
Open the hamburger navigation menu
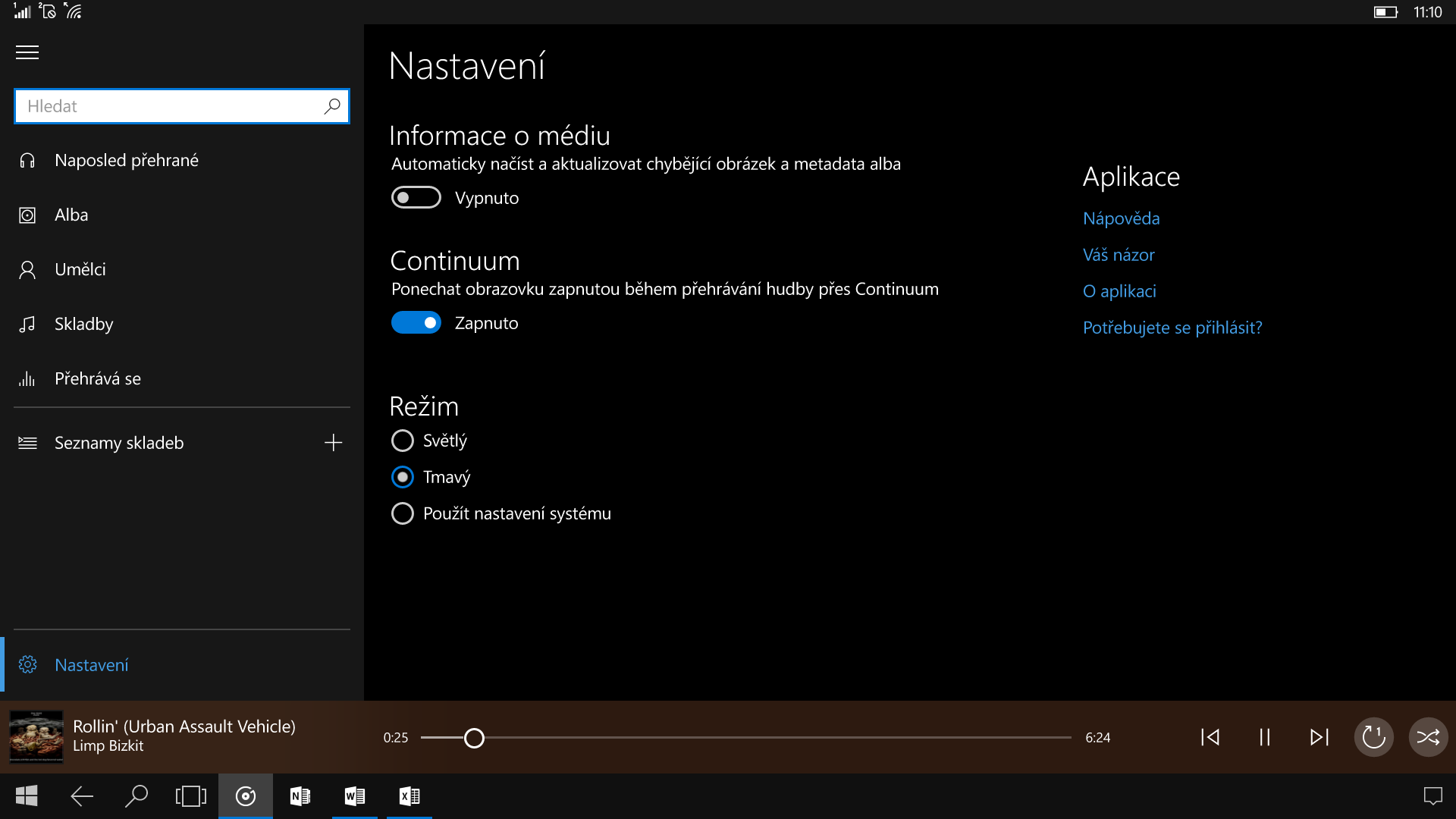pos(27,52)
